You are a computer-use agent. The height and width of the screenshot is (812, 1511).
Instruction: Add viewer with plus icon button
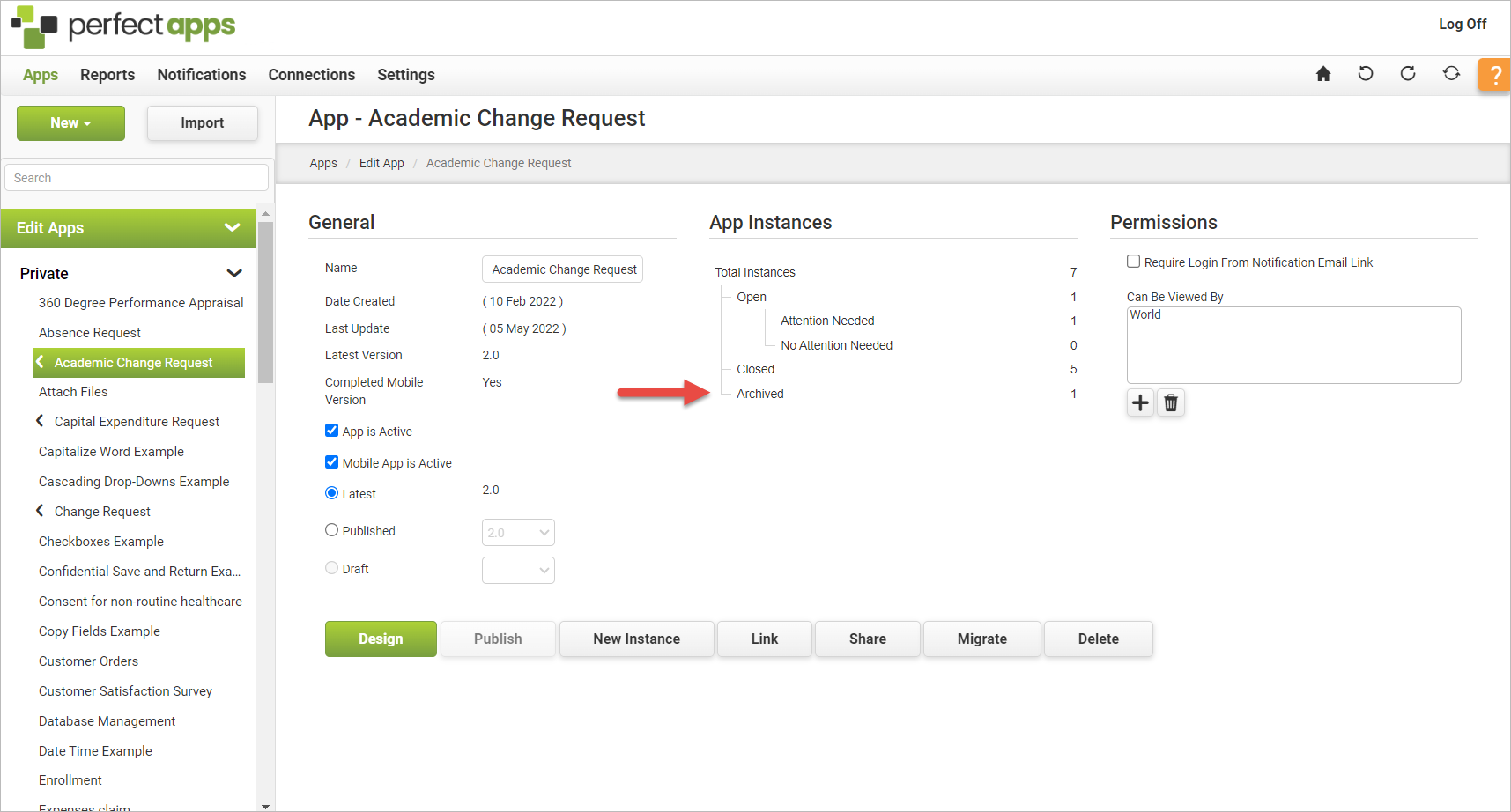[x=1140, y=402]
